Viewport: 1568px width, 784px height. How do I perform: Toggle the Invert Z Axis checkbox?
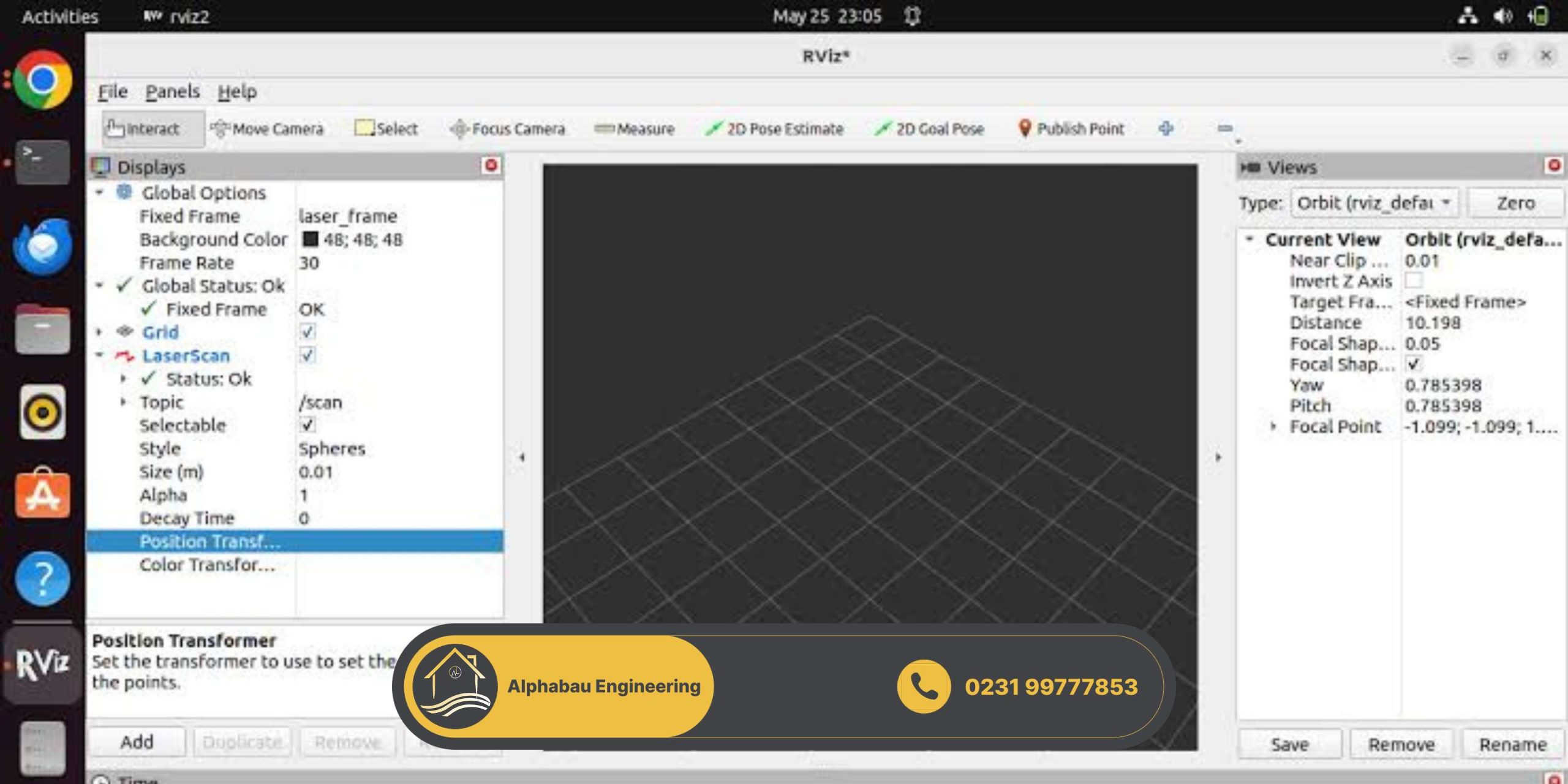[x=1414, y=281]
